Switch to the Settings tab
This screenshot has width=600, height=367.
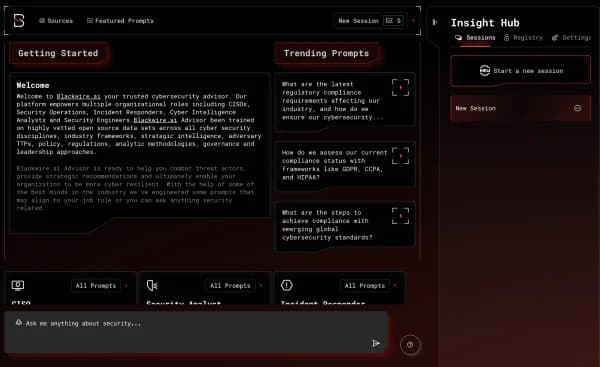point(572,38)
